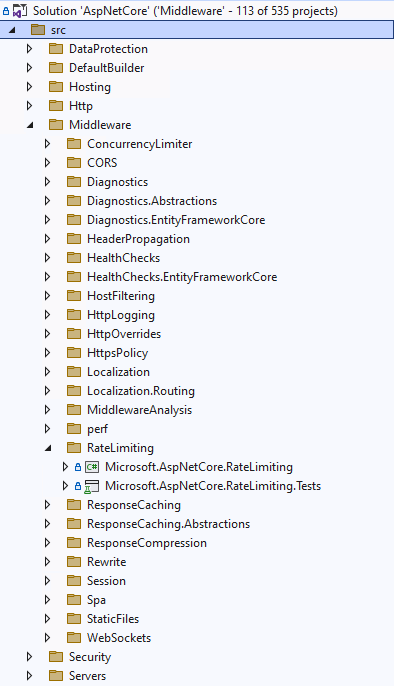This screenshot has width=394, height=686.
Task: Click the WebSockets folder icon
Action: (x=74, y=638)
